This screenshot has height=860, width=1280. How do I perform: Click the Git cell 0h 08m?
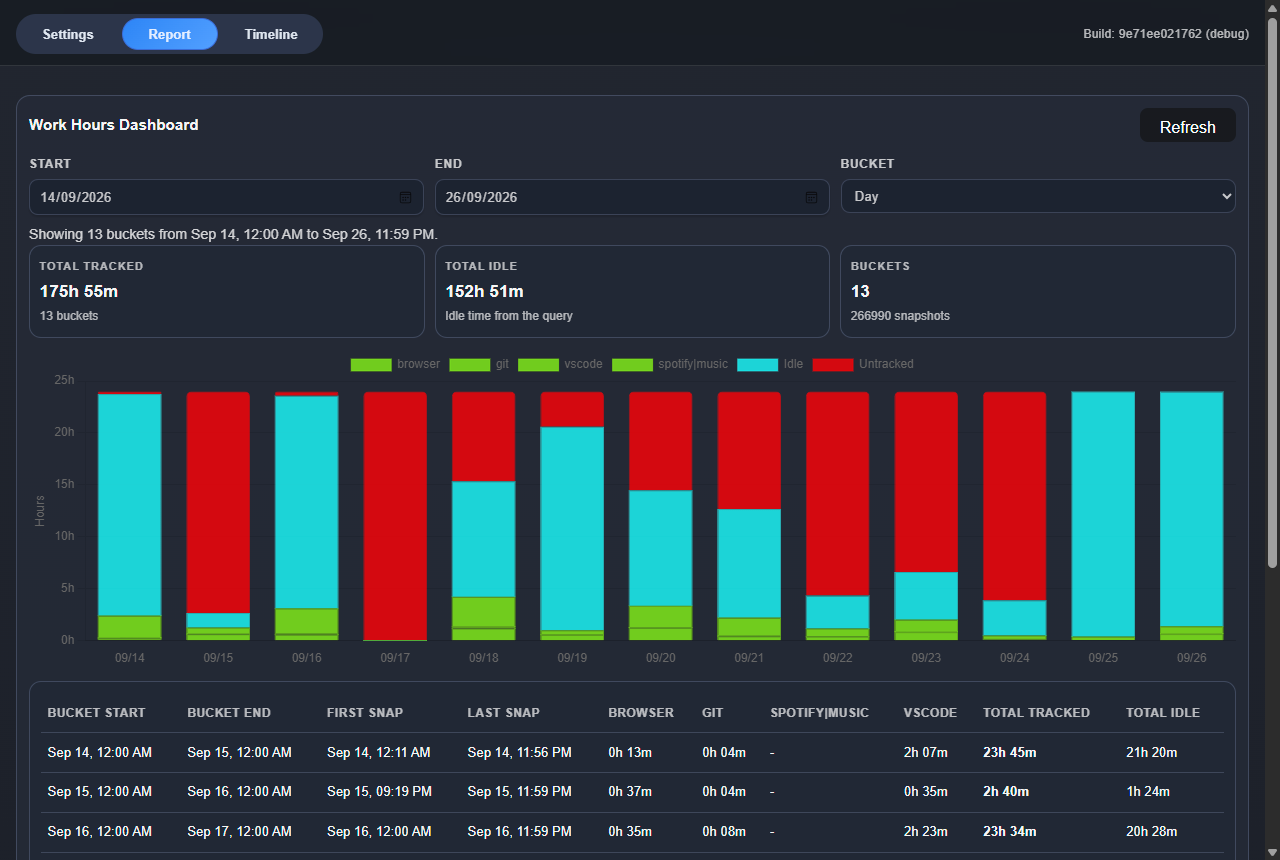724,832
